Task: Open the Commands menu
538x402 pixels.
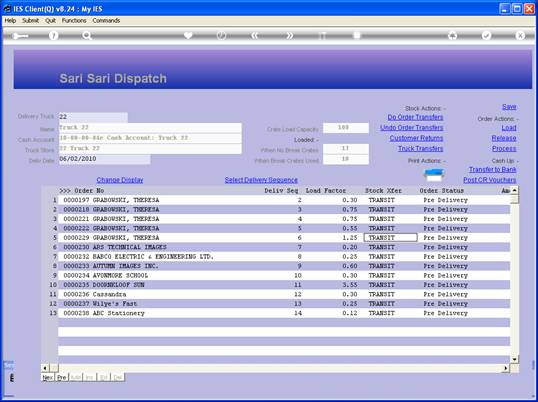Action: pos(106,21)
